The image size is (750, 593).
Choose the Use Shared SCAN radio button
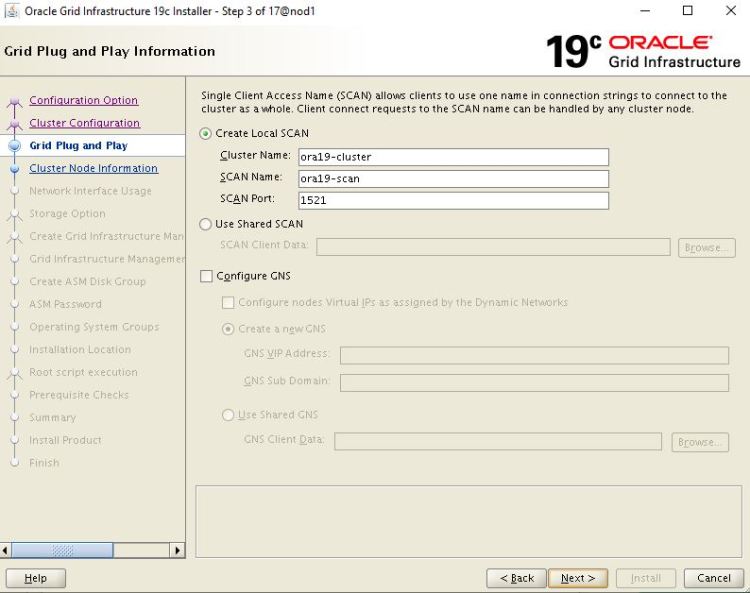coord(207,224)
